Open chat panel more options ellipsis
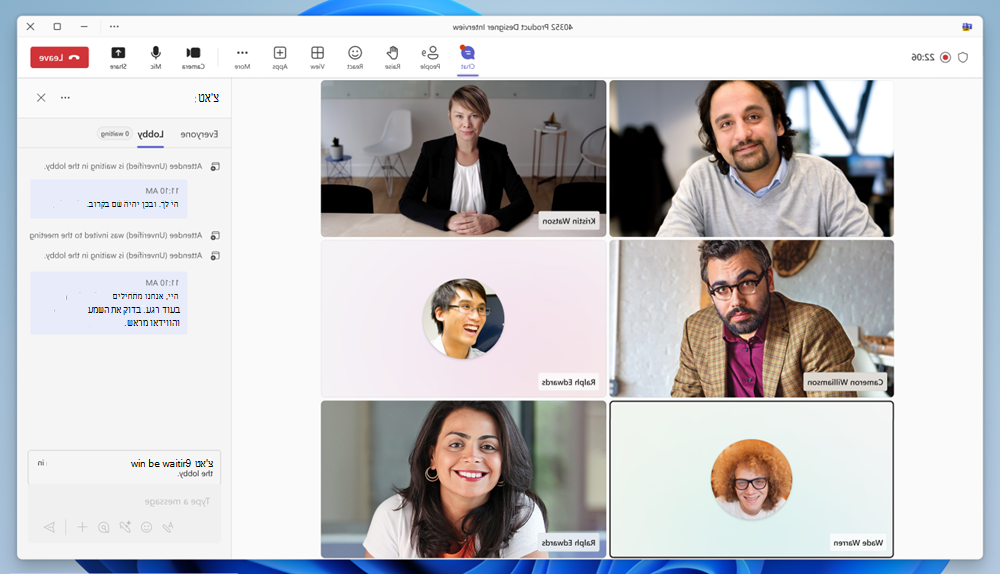Image resolution: width=1000 pixels, height=574 pixels. (x=65, y=98)
